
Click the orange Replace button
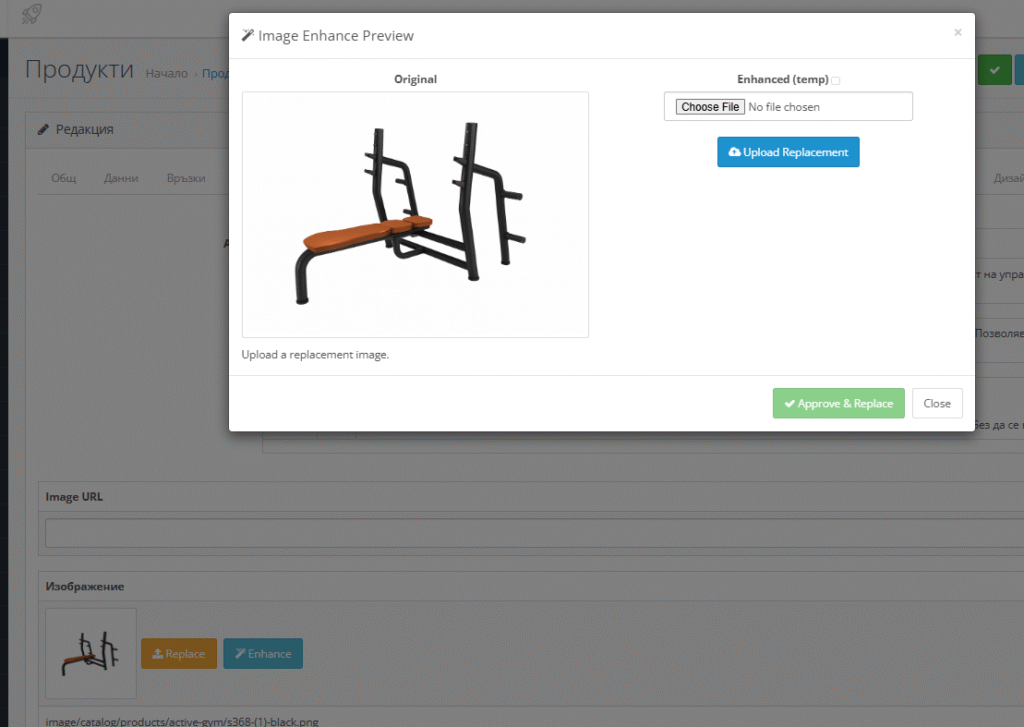[x=179, y=653]
